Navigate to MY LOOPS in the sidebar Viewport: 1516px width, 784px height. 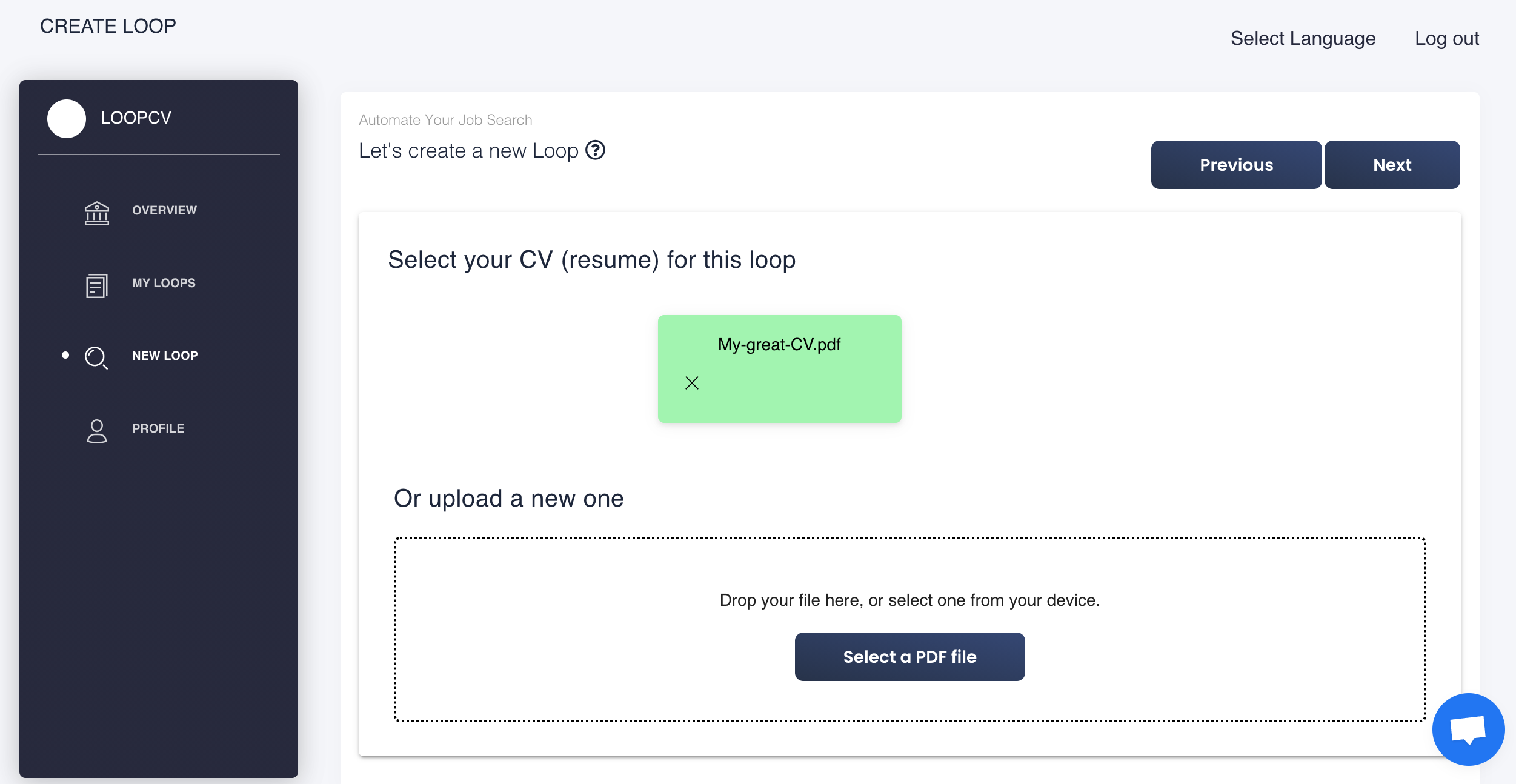click(163, 282)
